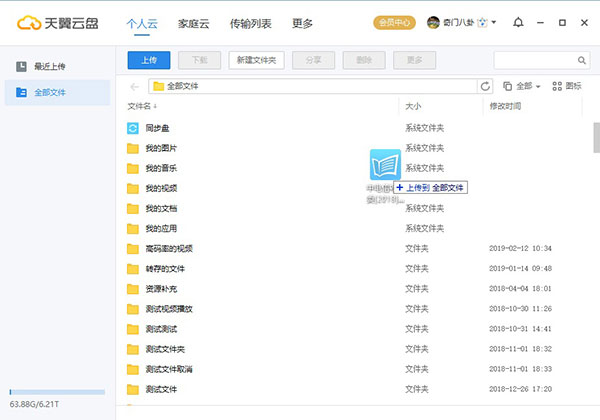Click the storage usage bar
The image size is (600, 420).
point(56,392)
